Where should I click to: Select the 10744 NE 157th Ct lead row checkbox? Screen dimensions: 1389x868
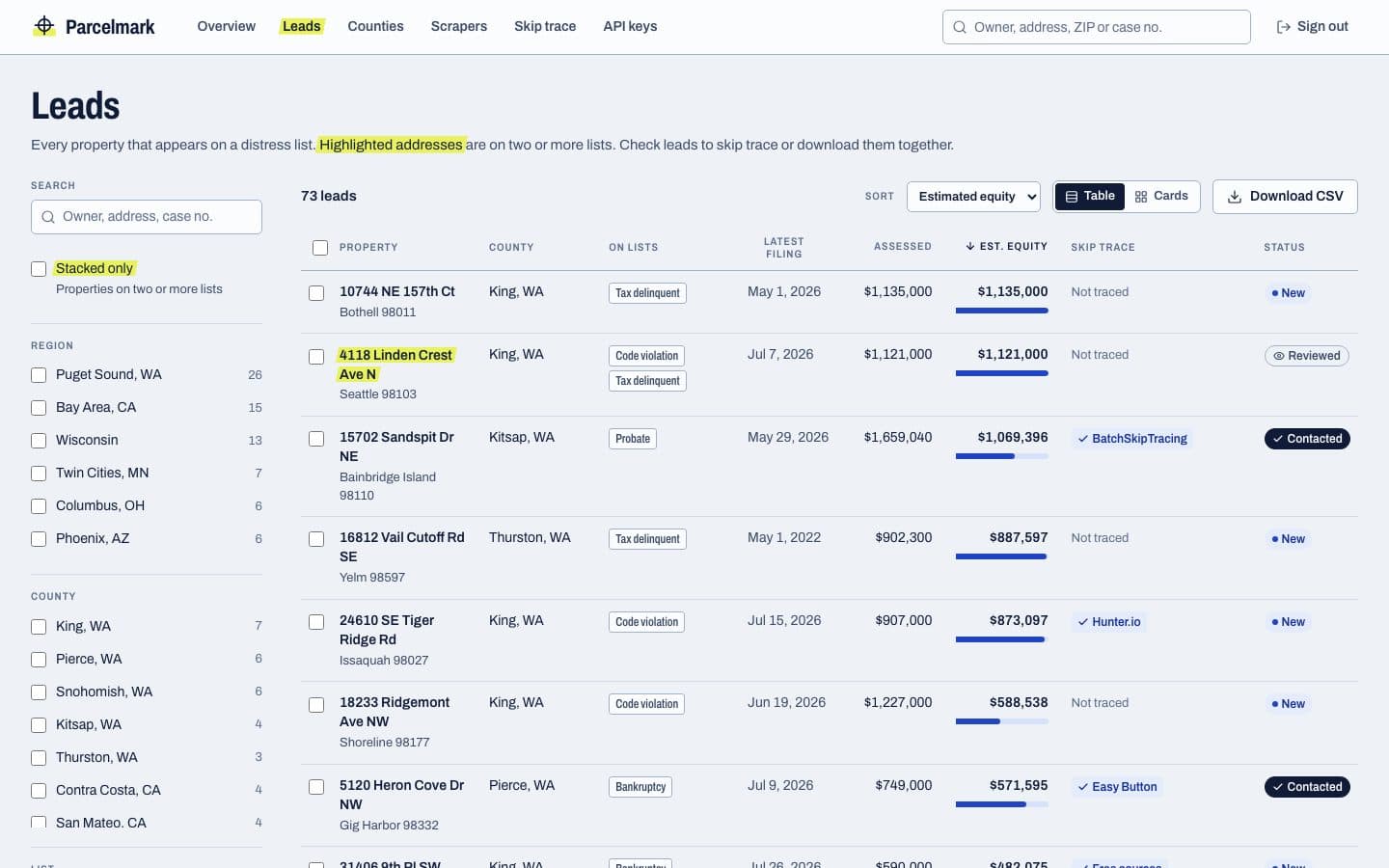click(316, 293)
